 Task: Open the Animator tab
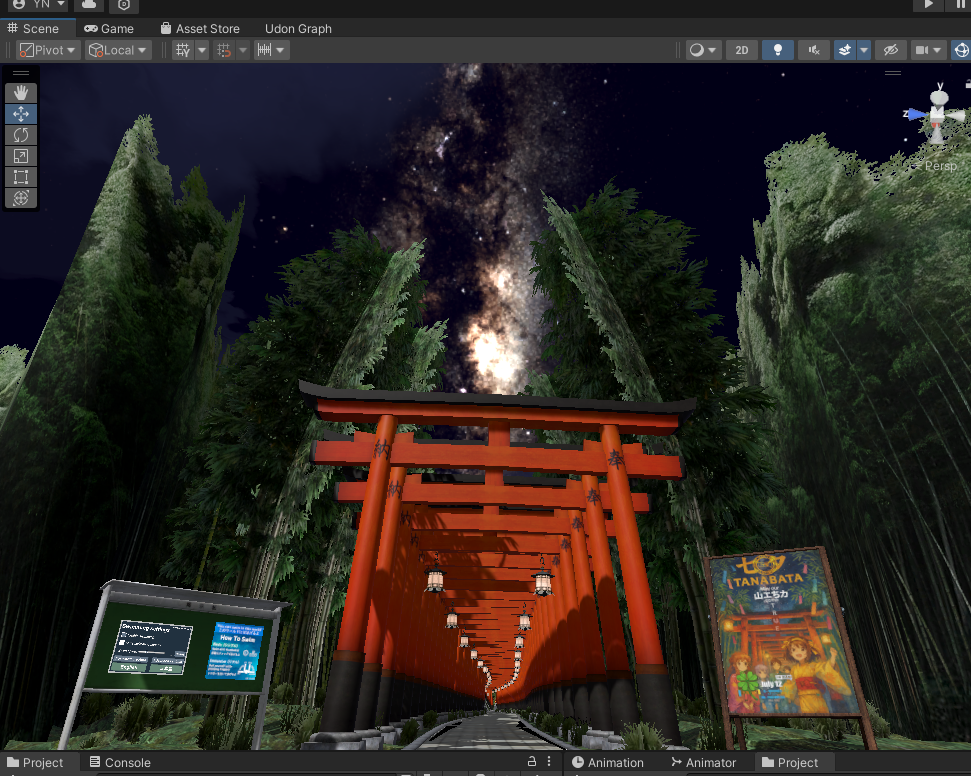tap(704, 762)
